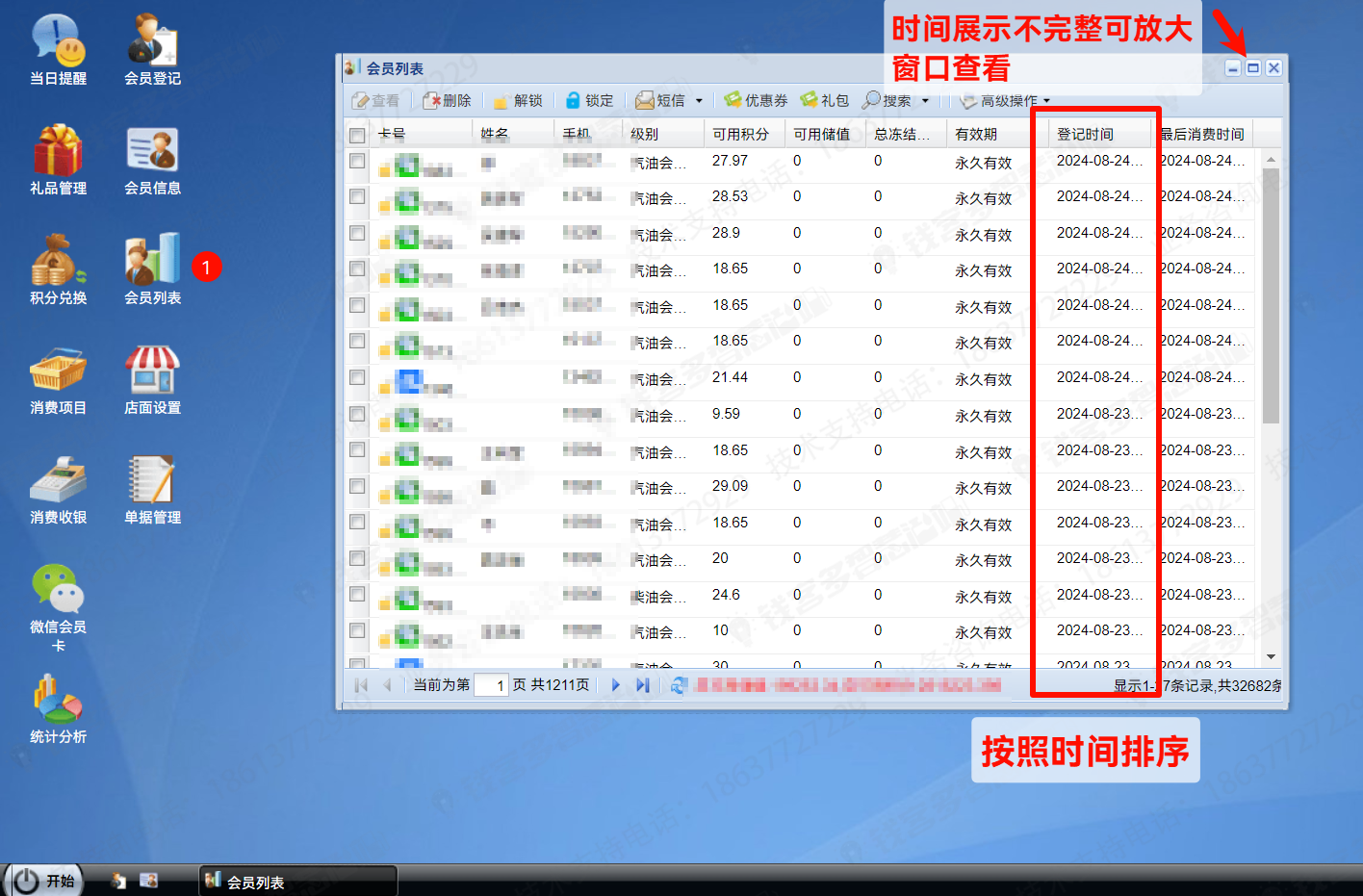Screen dimensions: 1363x896
Task: Go to the first page arrow
Action: 361,685
